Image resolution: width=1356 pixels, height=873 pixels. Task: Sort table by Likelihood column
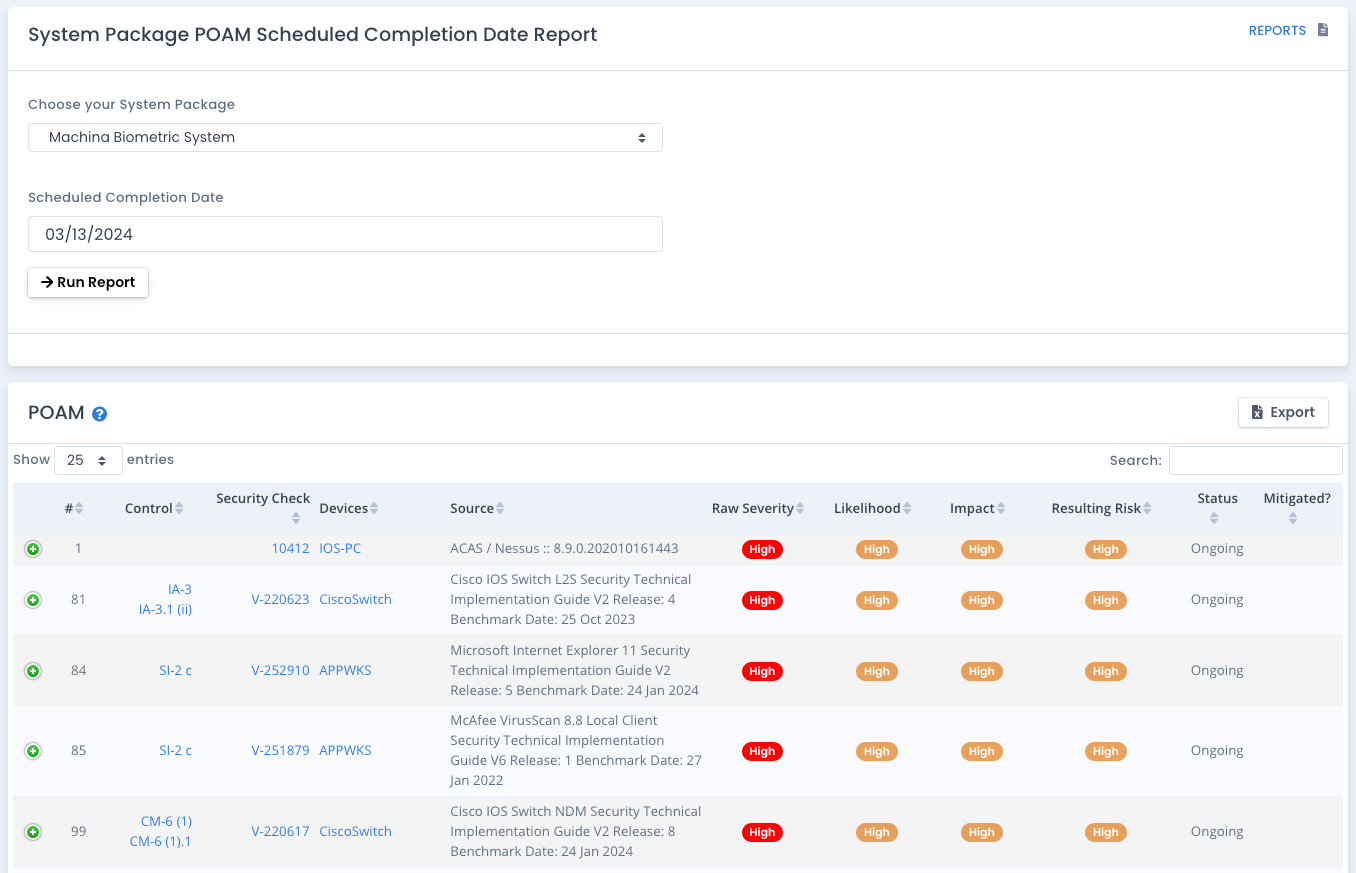coord(874,508)
